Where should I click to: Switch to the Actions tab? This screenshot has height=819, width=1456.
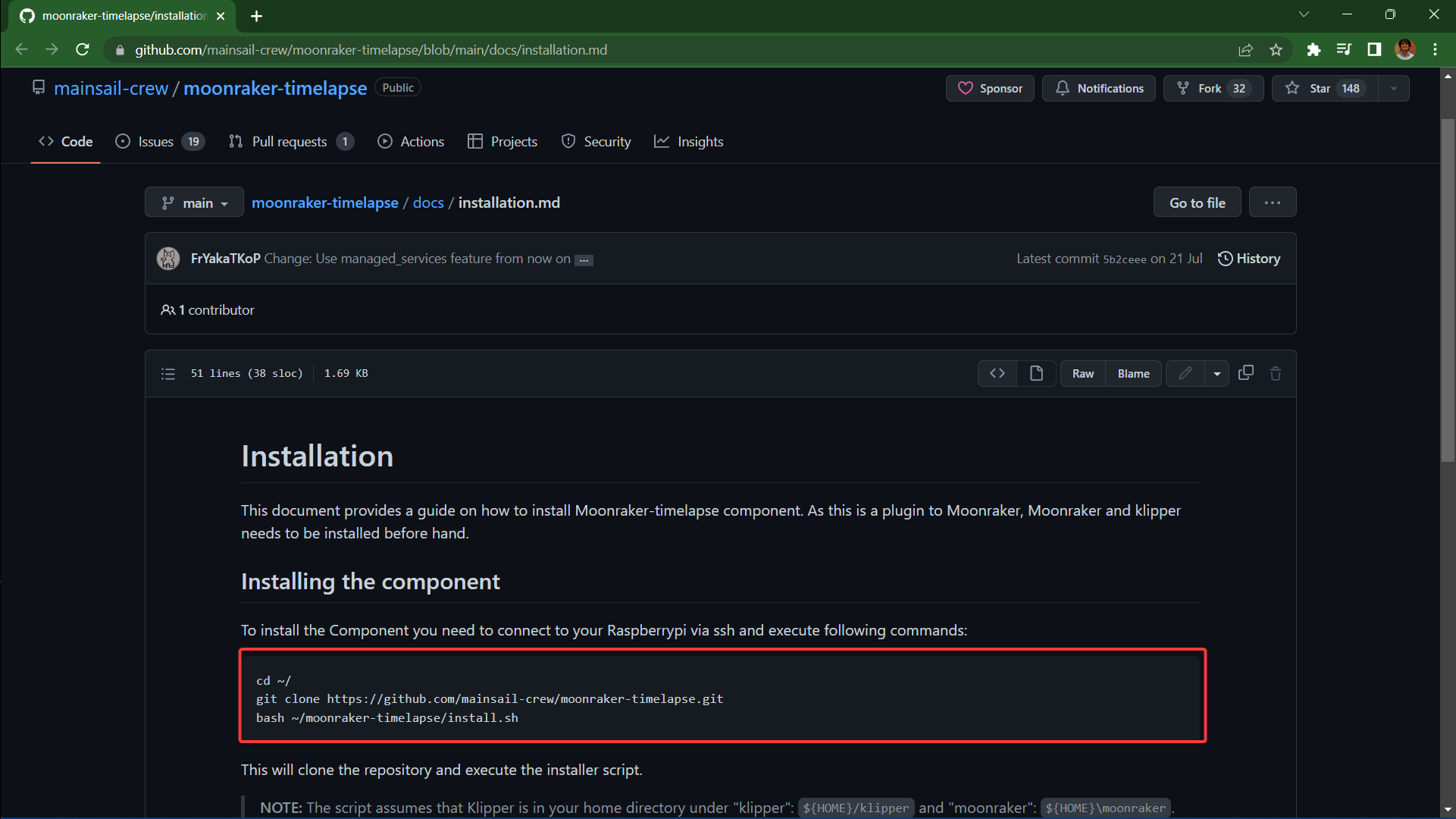(x=411, y=142)
